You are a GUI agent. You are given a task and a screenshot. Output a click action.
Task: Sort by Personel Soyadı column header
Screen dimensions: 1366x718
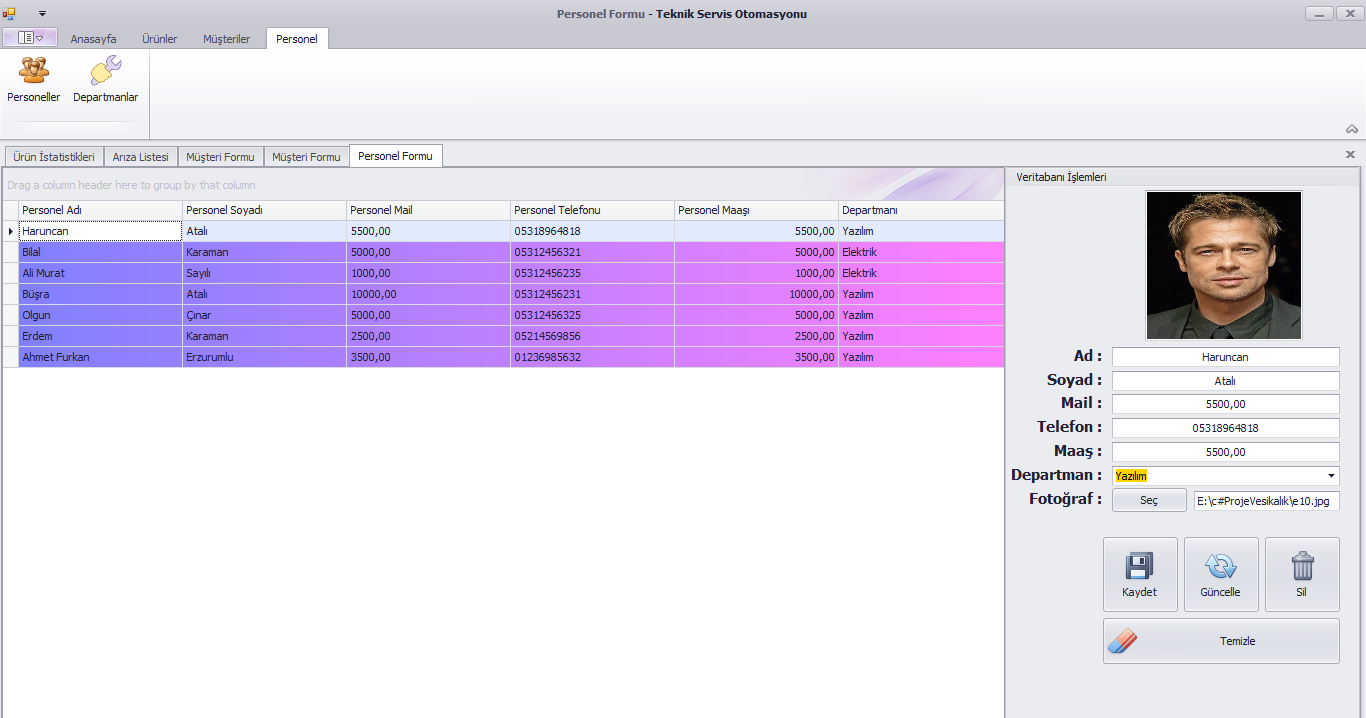[x=264, y=210]
